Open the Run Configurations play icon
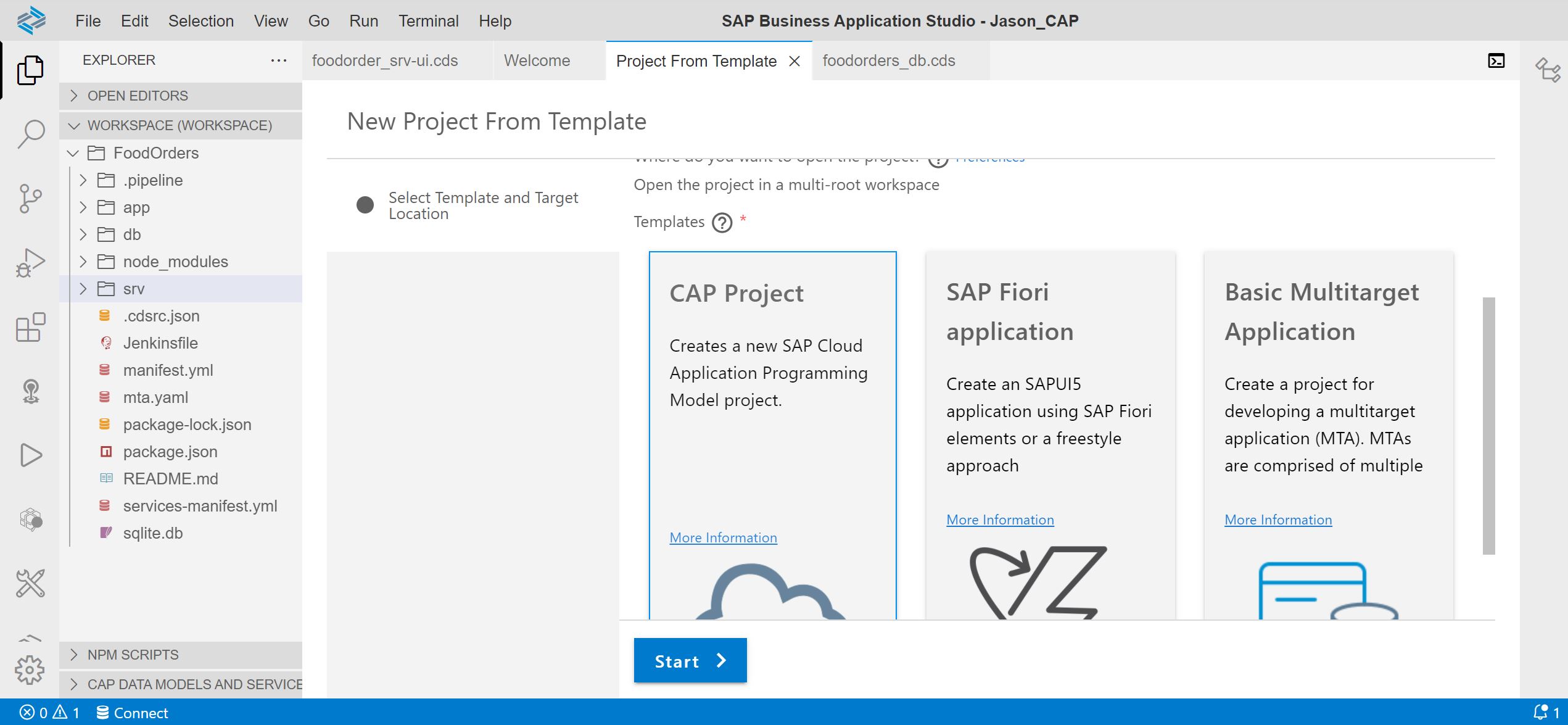Viewport: 1568px width, 725px height. (x=30, y=455)
